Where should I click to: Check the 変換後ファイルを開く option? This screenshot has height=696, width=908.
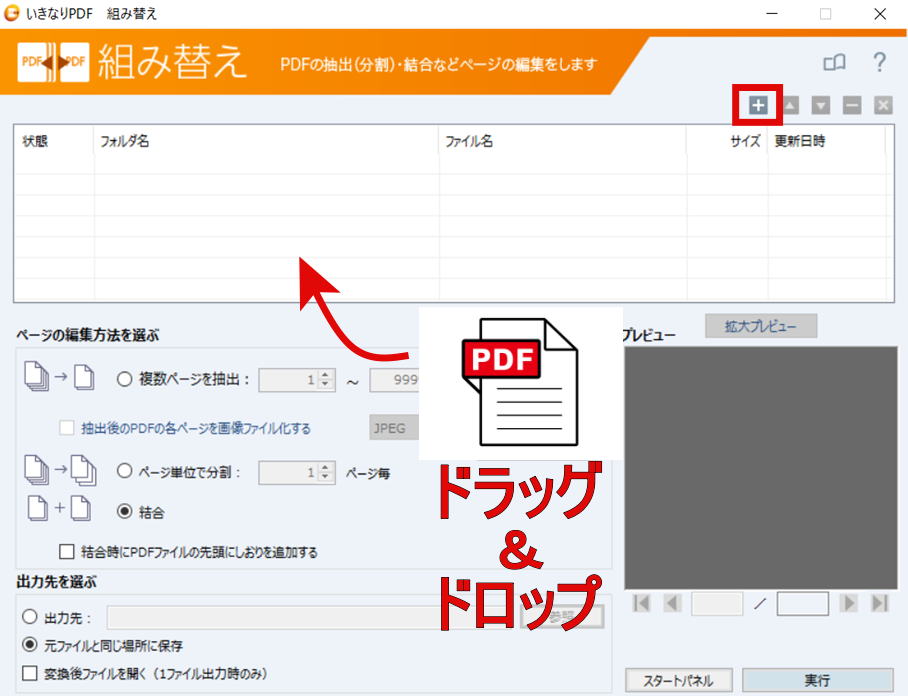pos(30,673)
